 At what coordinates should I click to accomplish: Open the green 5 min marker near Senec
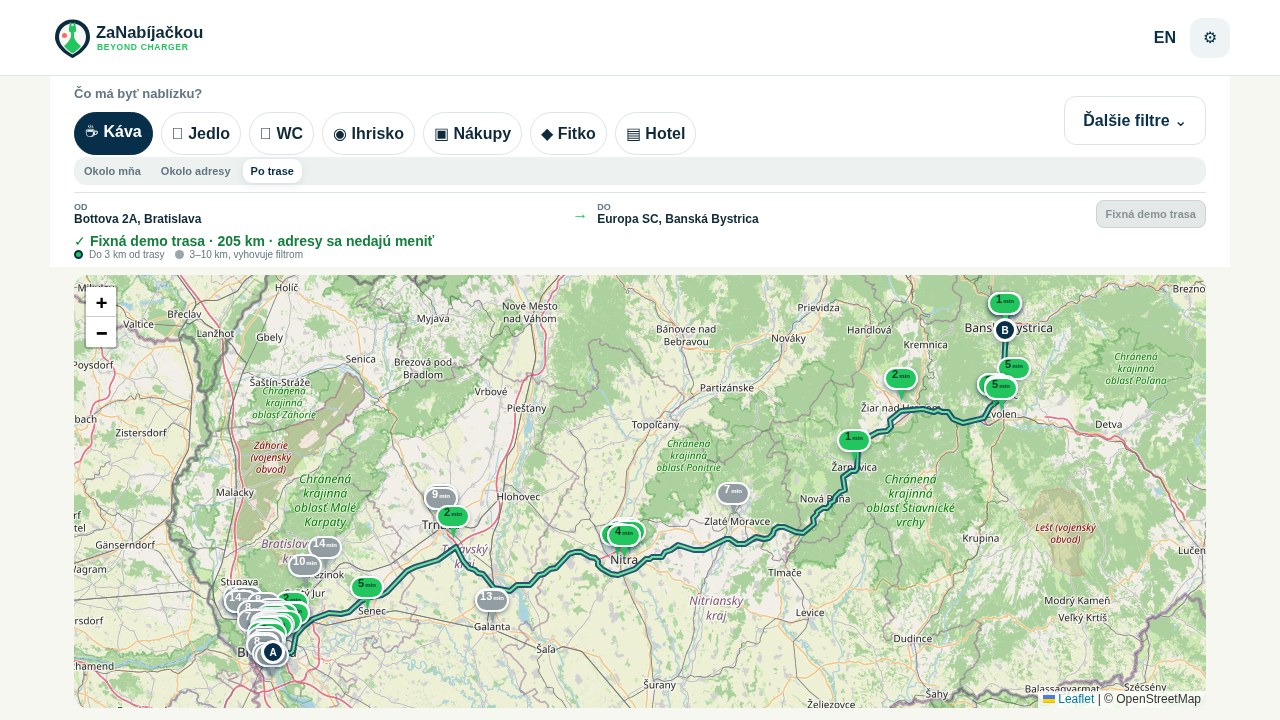coord(367,587)
